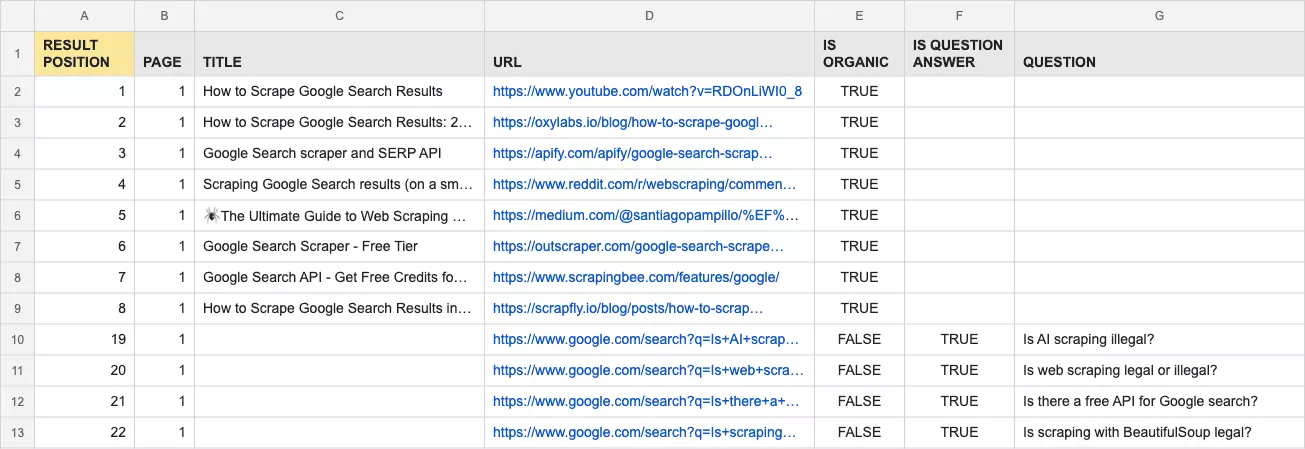The image size is (1305, 449).
Task: Click the IS ORGANIC header cell
Action: [x=859, y=53]
